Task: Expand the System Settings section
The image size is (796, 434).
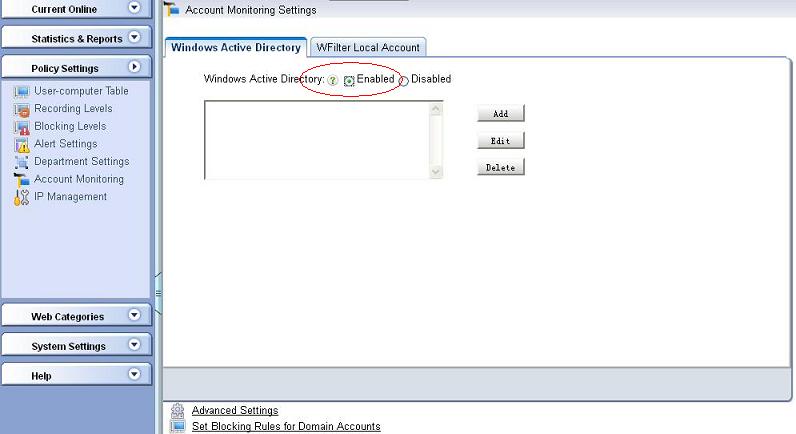Action: [x=135, y=346]
